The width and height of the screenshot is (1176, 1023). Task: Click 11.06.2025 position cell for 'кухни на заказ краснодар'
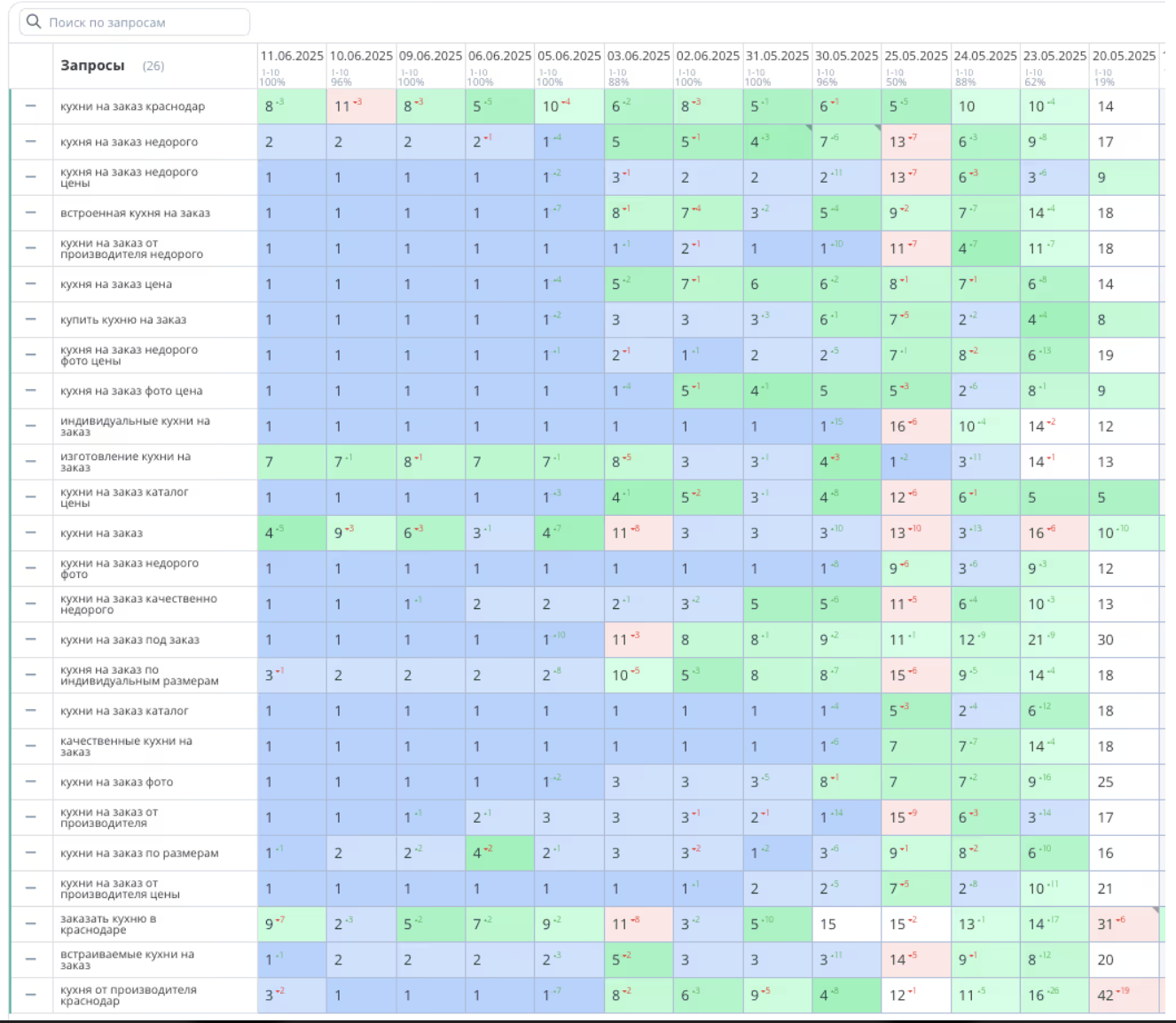(292, 106)
